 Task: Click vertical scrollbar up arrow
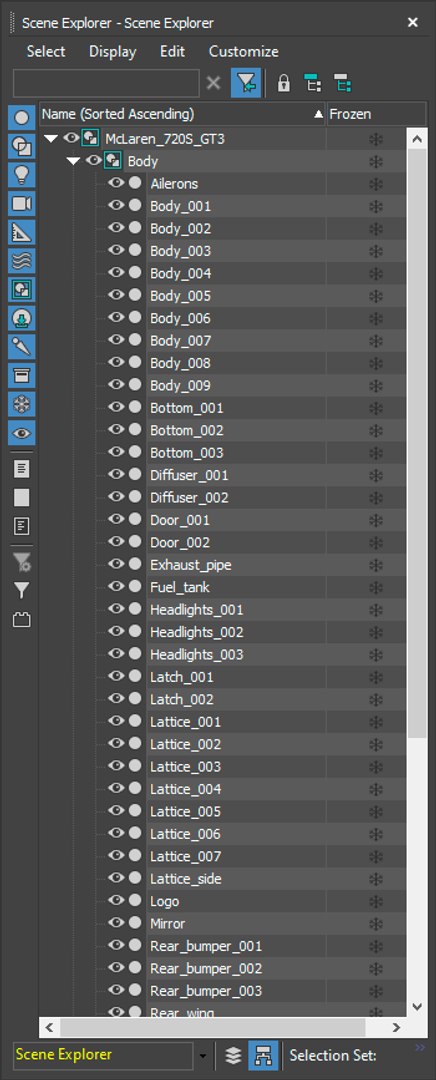tap(417, 140)
